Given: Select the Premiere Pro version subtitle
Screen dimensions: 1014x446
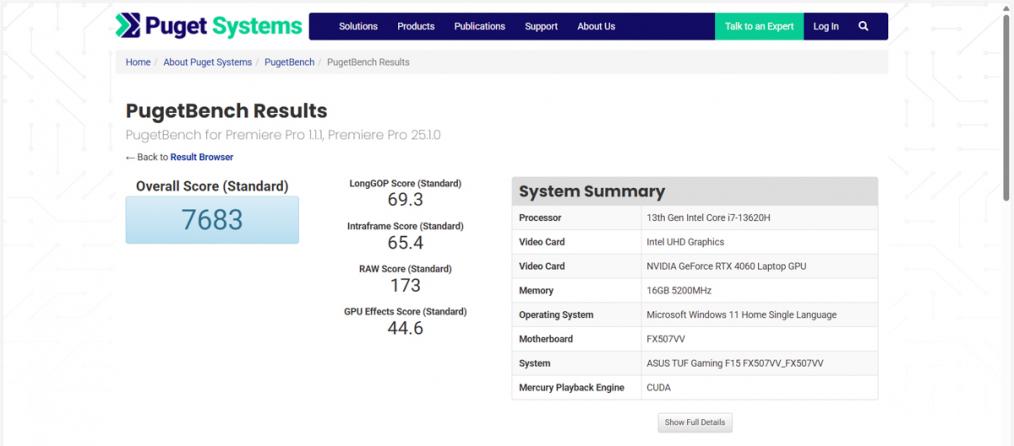Looking at the screenshot, I should pyautogui.click(x=283, y=135).
